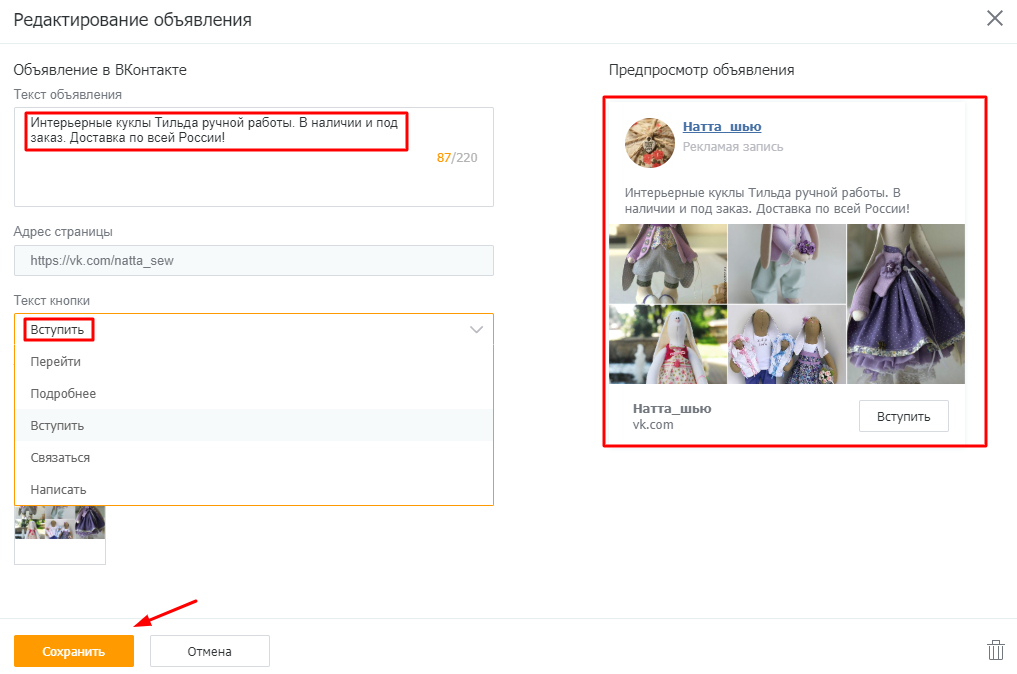Open bottom-left preview photo of white bunny
This screenshot has width=1017, height=674.
(x=668, y=344)
